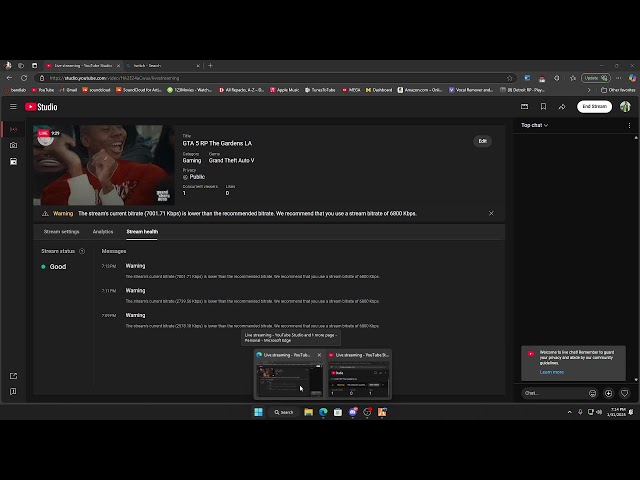Open the send feedback icon at sidebar bottom
The height and width of the screenshot is (480, 640).
click(x=13, y=392)
